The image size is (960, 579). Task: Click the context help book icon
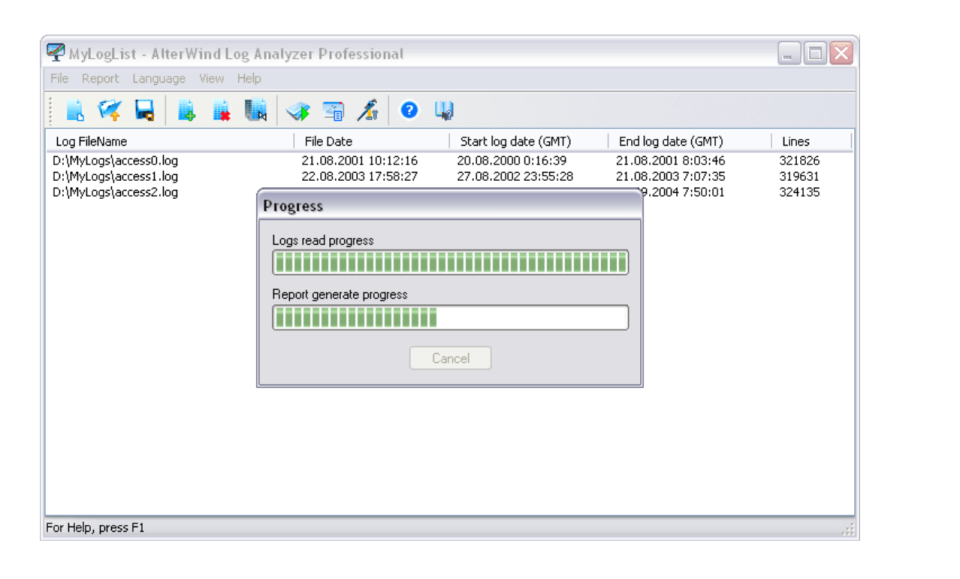pyautogui.click(x=444, y=111)
